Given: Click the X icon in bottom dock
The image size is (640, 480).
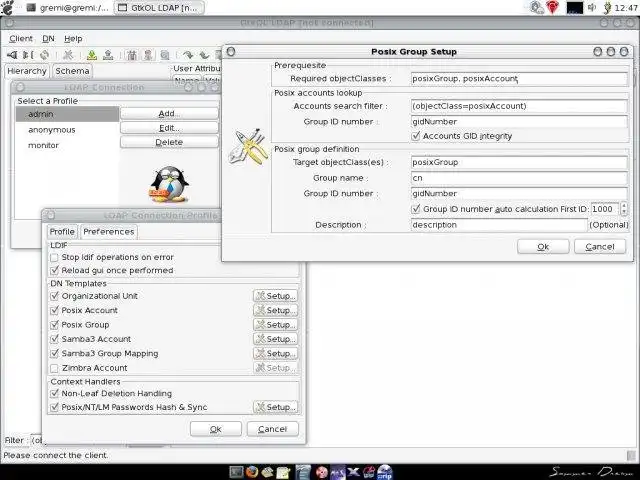Looking at the screenshot, I should point(353,472).
